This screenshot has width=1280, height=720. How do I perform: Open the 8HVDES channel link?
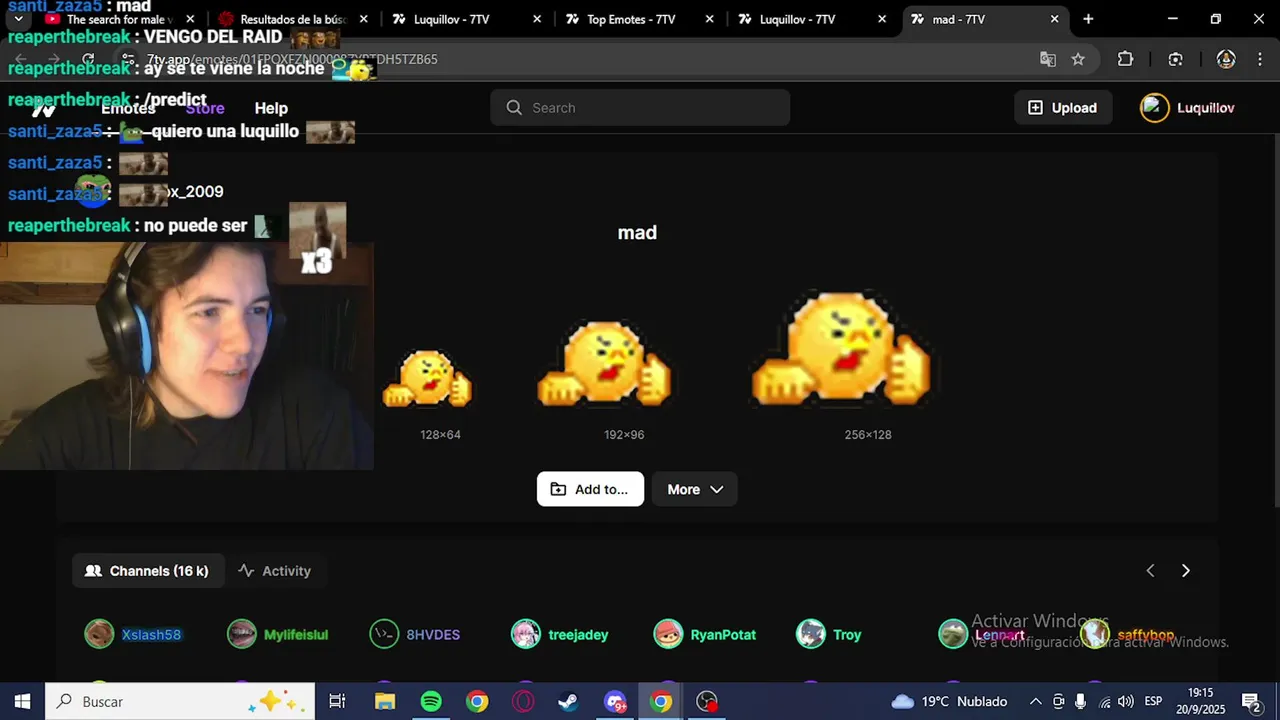[433, 635]
